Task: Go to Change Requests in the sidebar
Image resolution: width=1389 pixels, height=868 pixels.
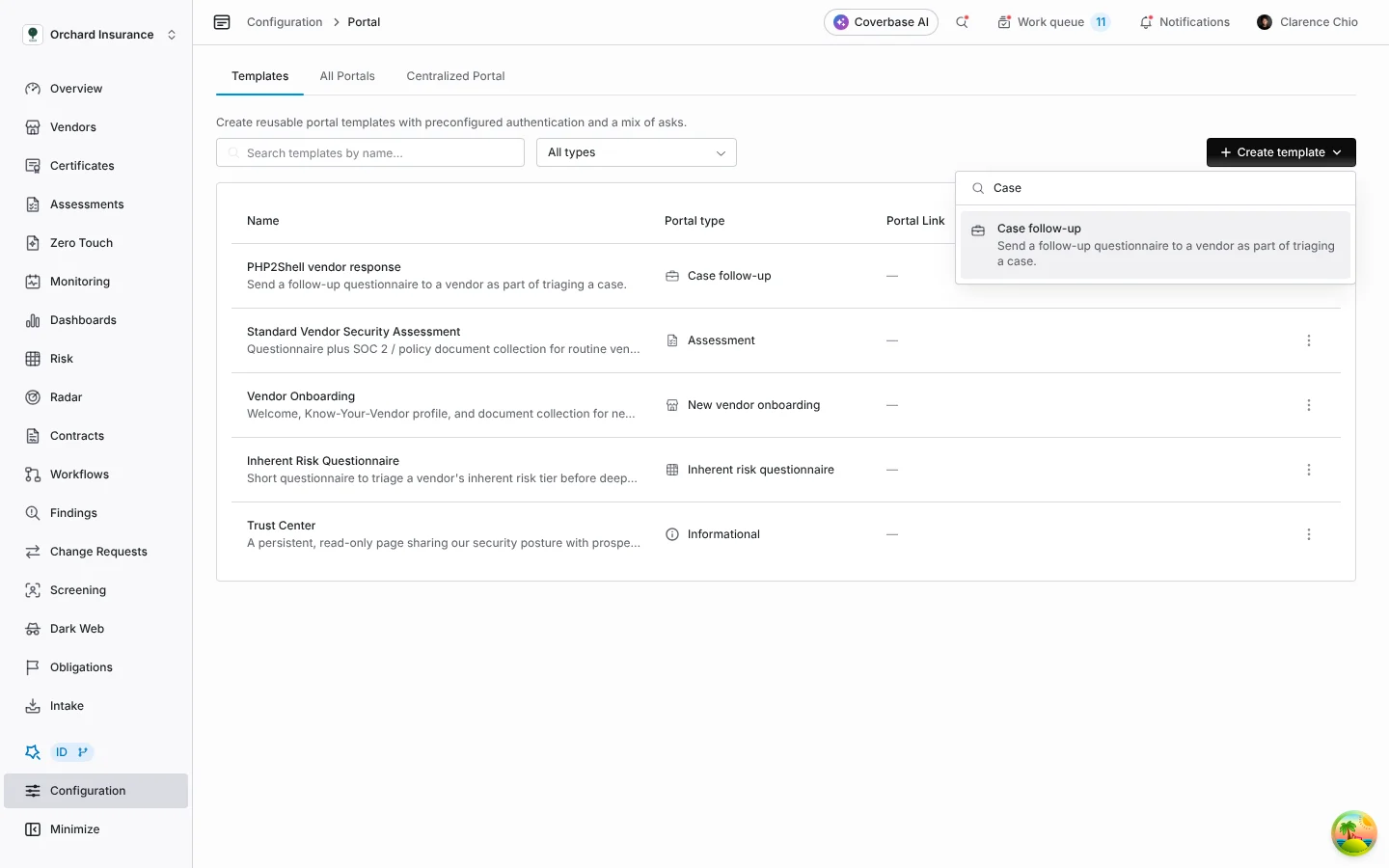Action: click(95, 552)
